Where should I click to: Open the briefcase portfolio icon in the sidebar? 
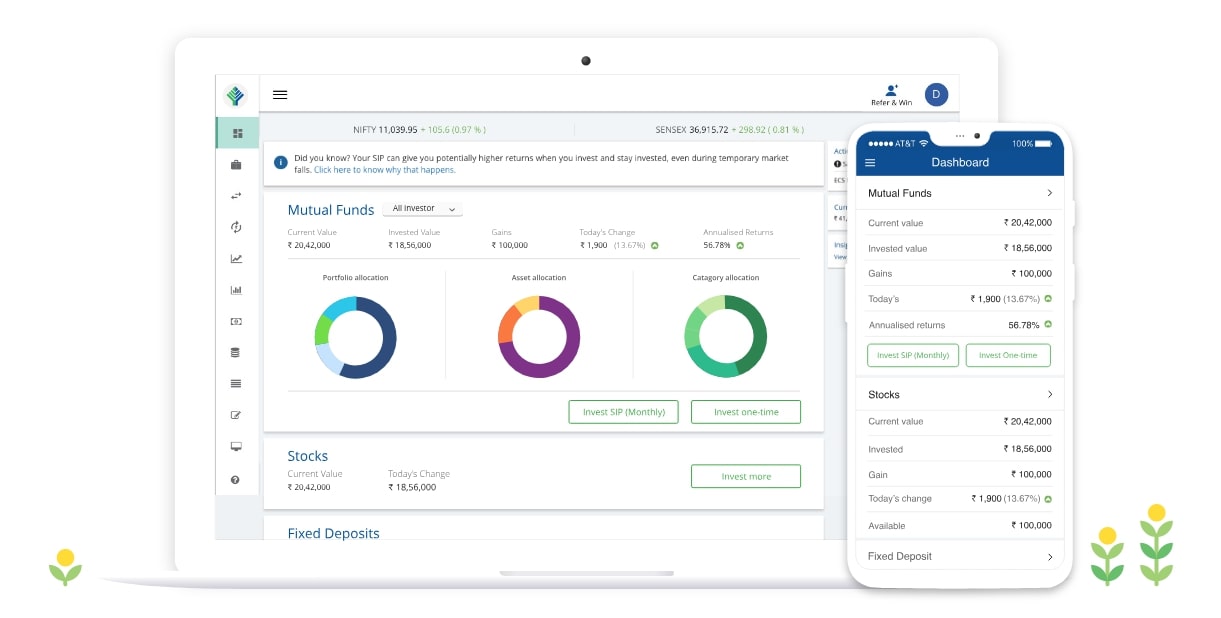coord(237,164)
